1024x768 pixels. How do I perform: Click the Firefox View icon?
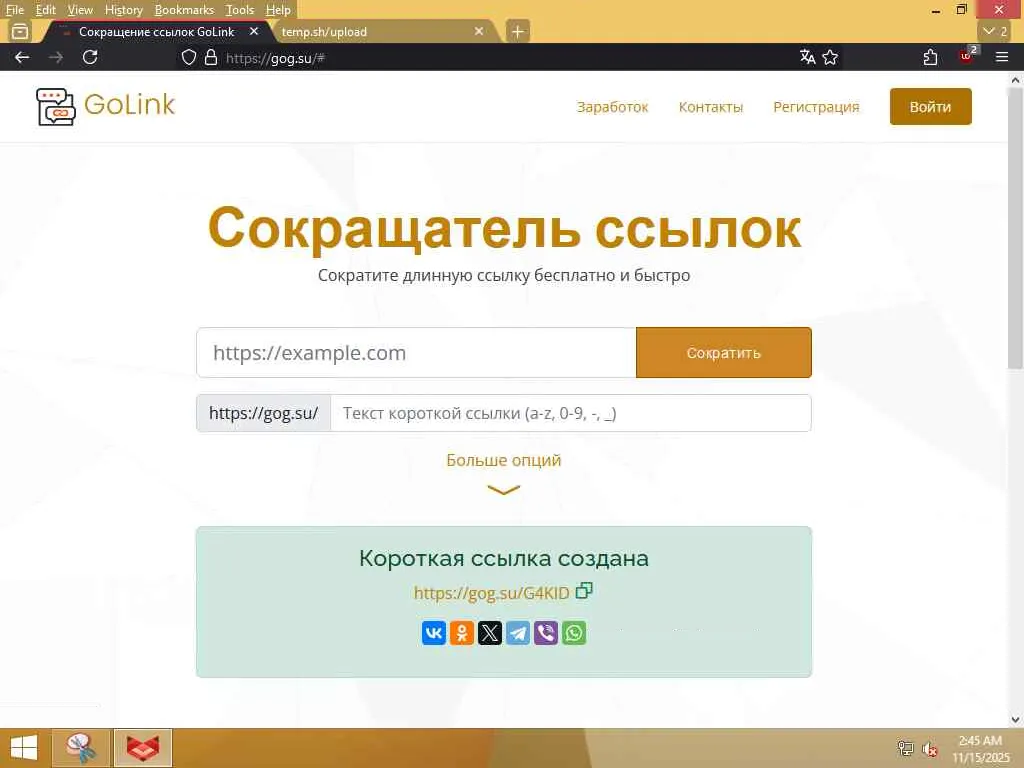[20, 31]
